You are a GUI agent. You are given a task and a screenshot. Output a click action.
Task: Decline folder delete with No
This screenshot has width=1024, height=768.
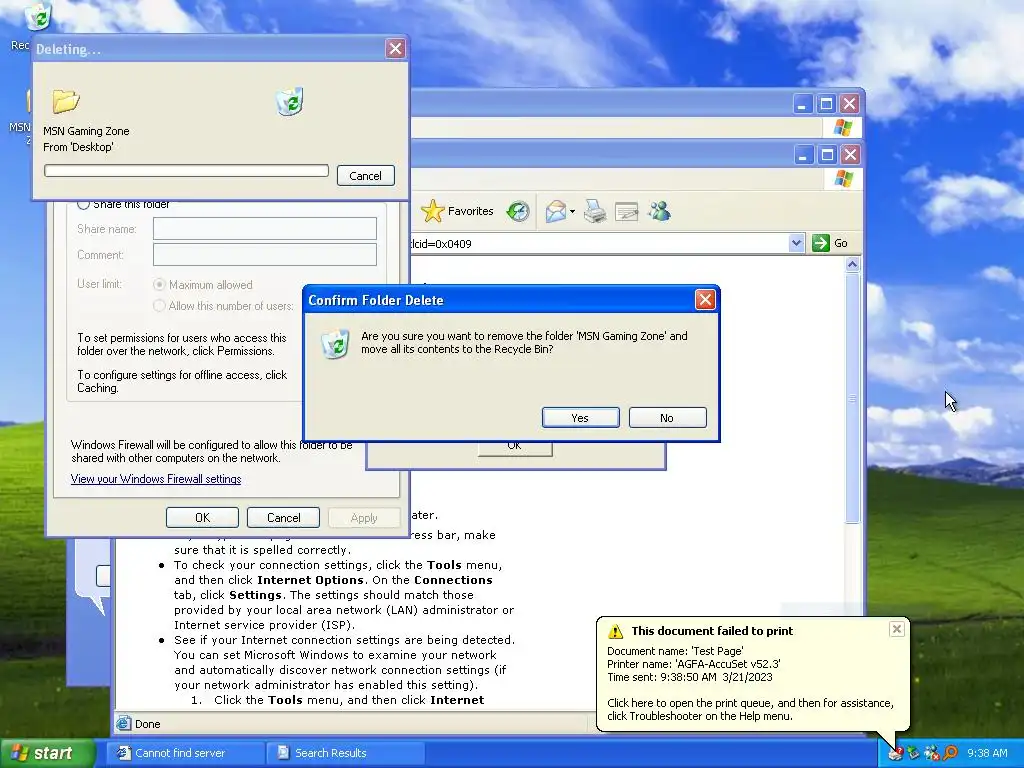point(667,418)
